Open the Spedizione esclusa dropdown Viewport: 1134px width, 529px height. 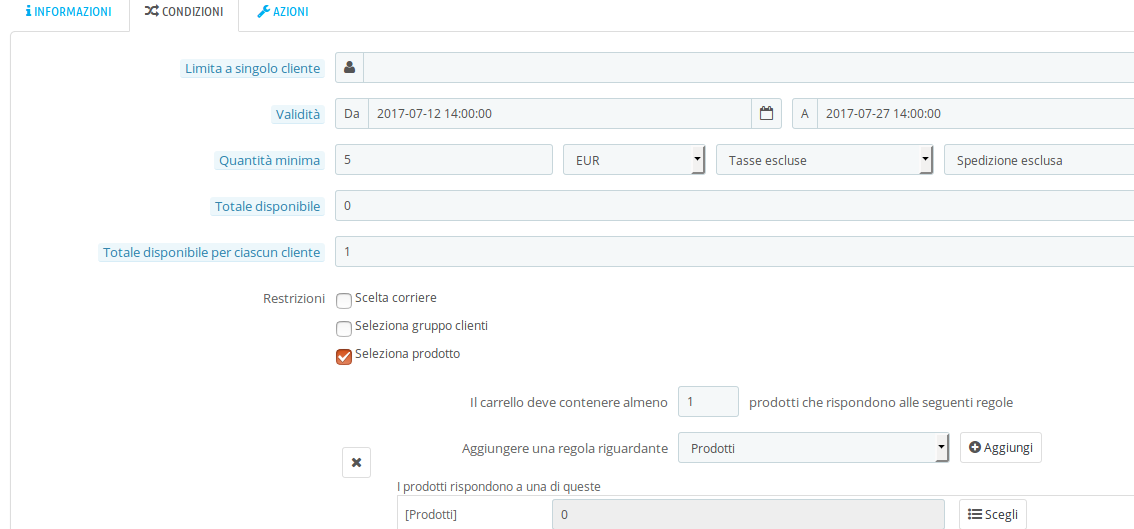(1038, 160)
